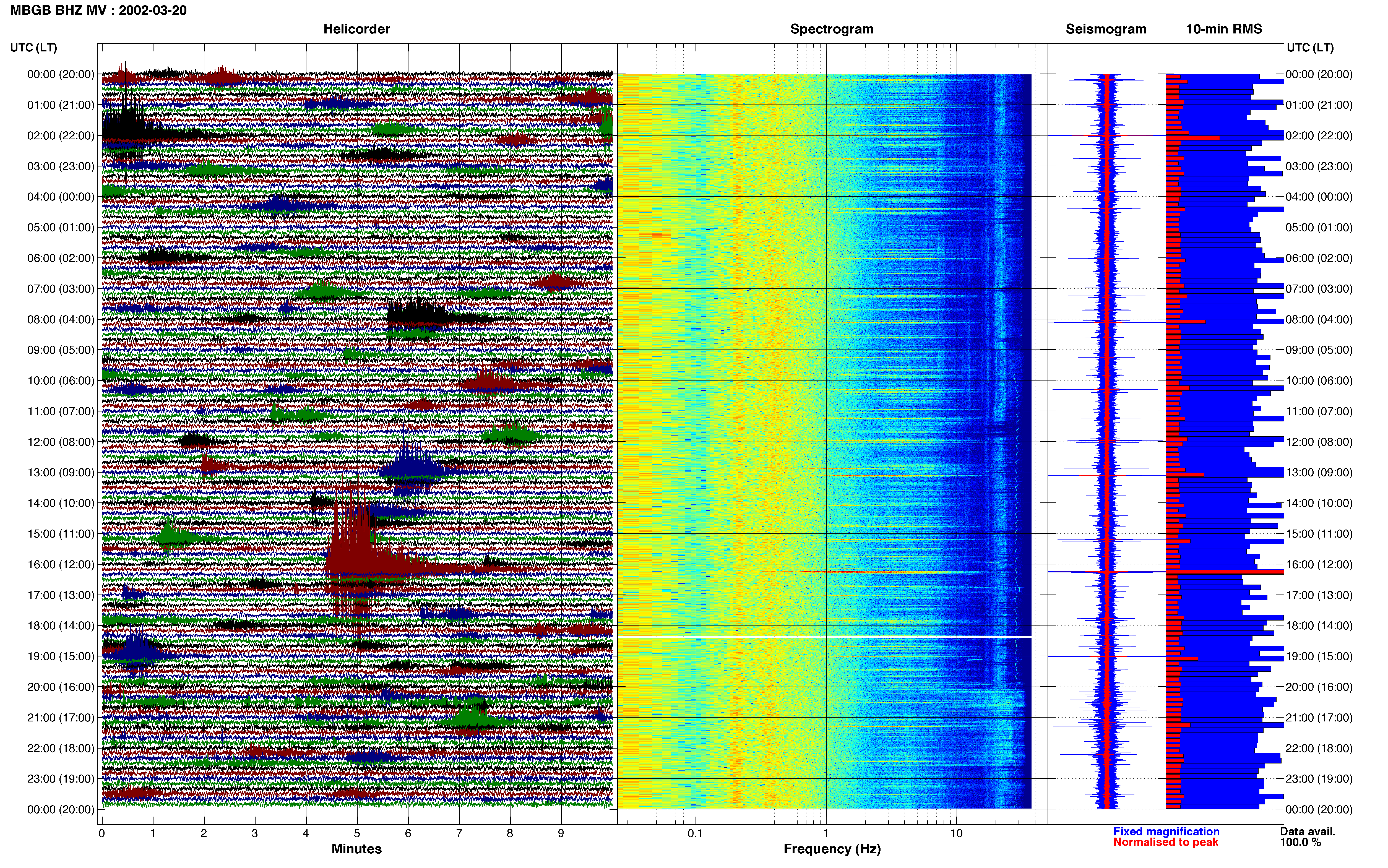Click the white data gap line in spectrogram
This screenshot has height=868, width=1388.
[x=824, y=637]
